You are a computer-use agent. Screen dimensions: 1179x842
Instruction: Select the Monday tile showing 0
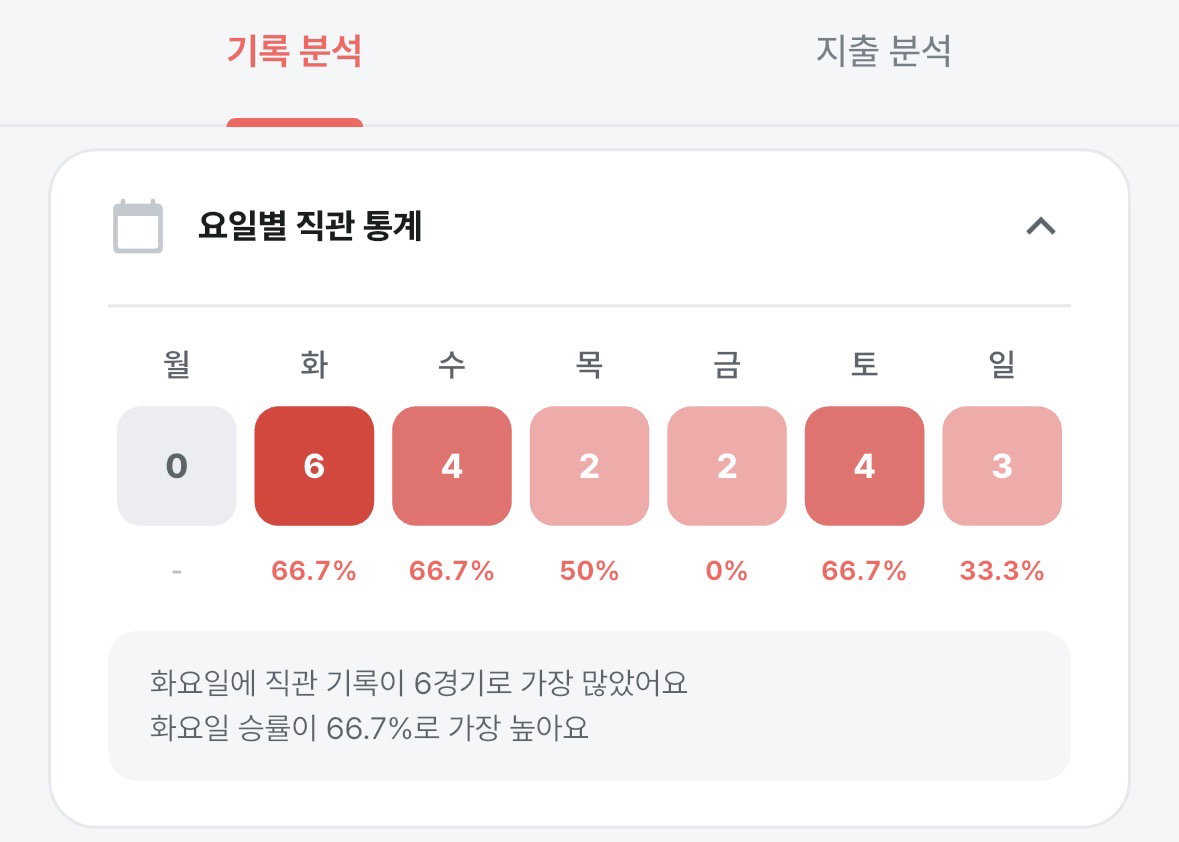177,466
